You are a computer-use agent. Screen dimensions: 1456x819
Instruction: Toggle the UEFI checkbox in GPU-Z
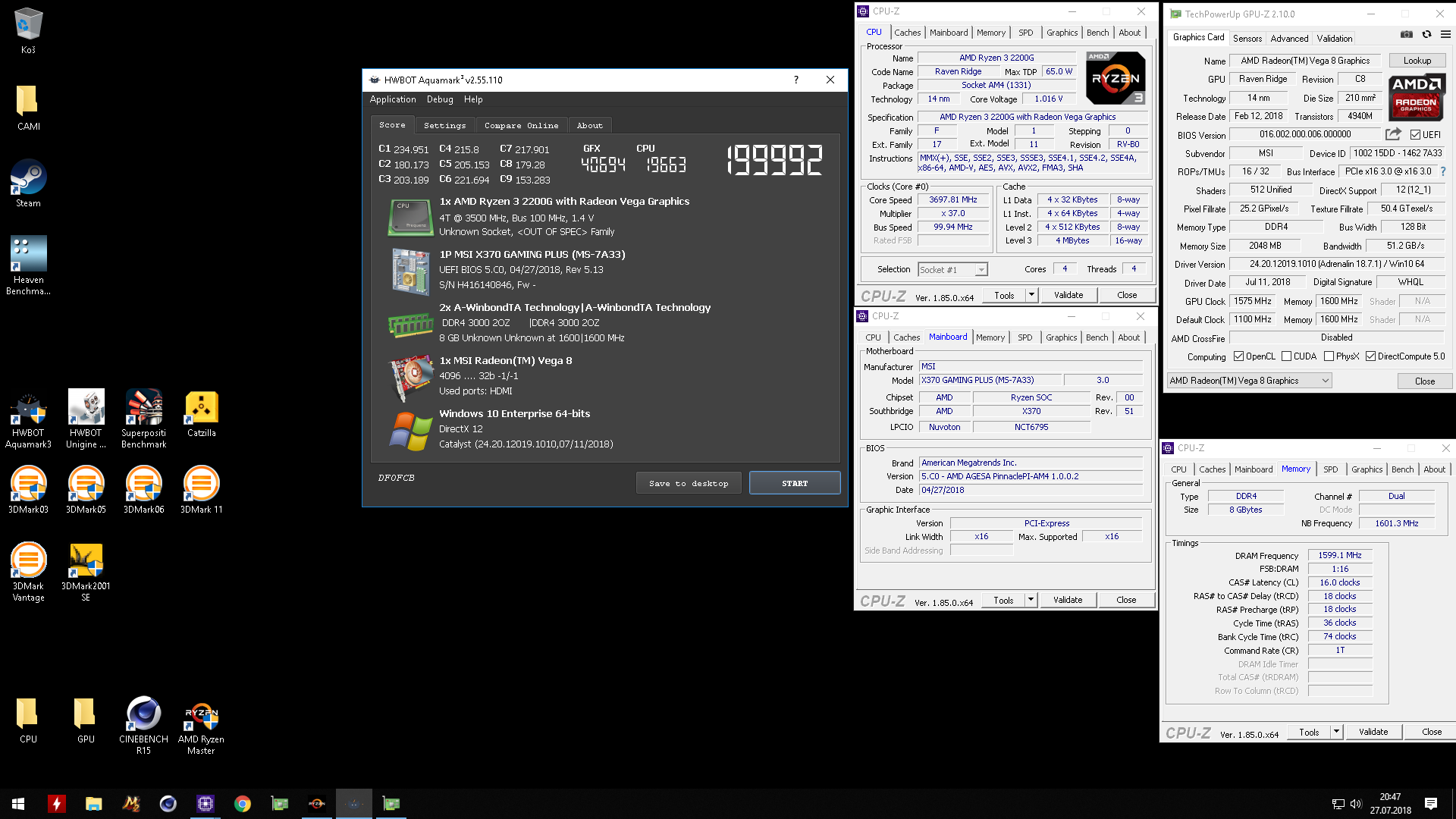pos(1415,135)
